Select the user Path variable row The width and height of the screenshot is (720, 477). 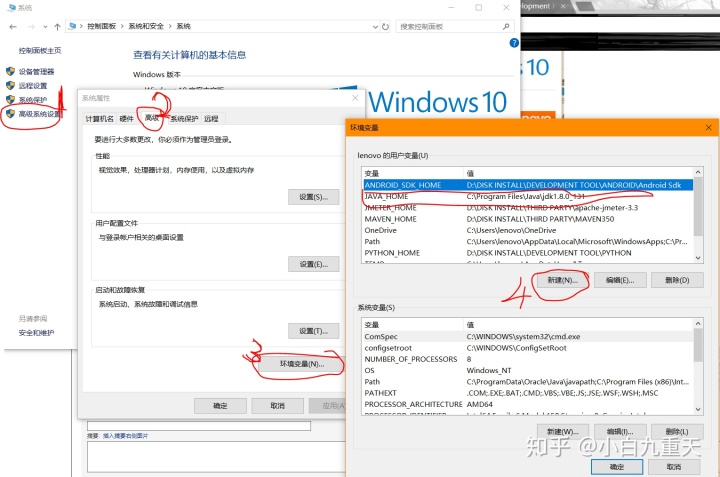tap(528, 241)
